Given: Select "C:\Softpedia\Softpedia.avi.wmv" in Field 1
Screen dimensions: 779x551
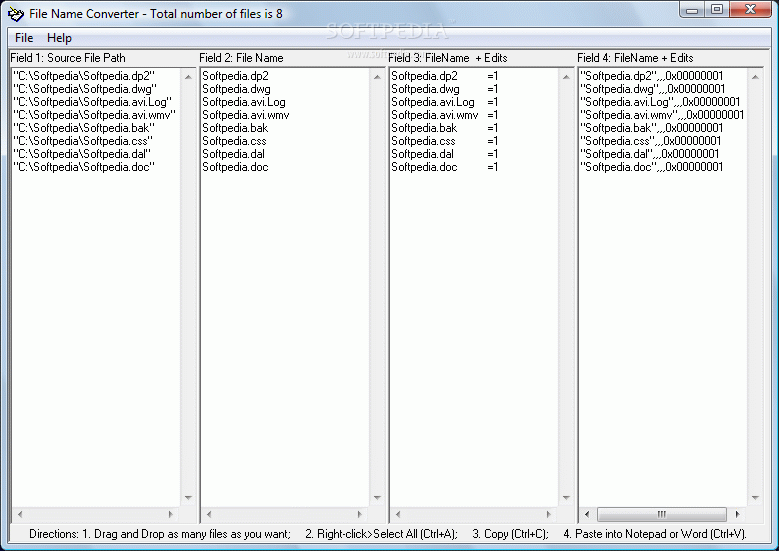Looking at the screenshot, I should [x=94, y=115].
